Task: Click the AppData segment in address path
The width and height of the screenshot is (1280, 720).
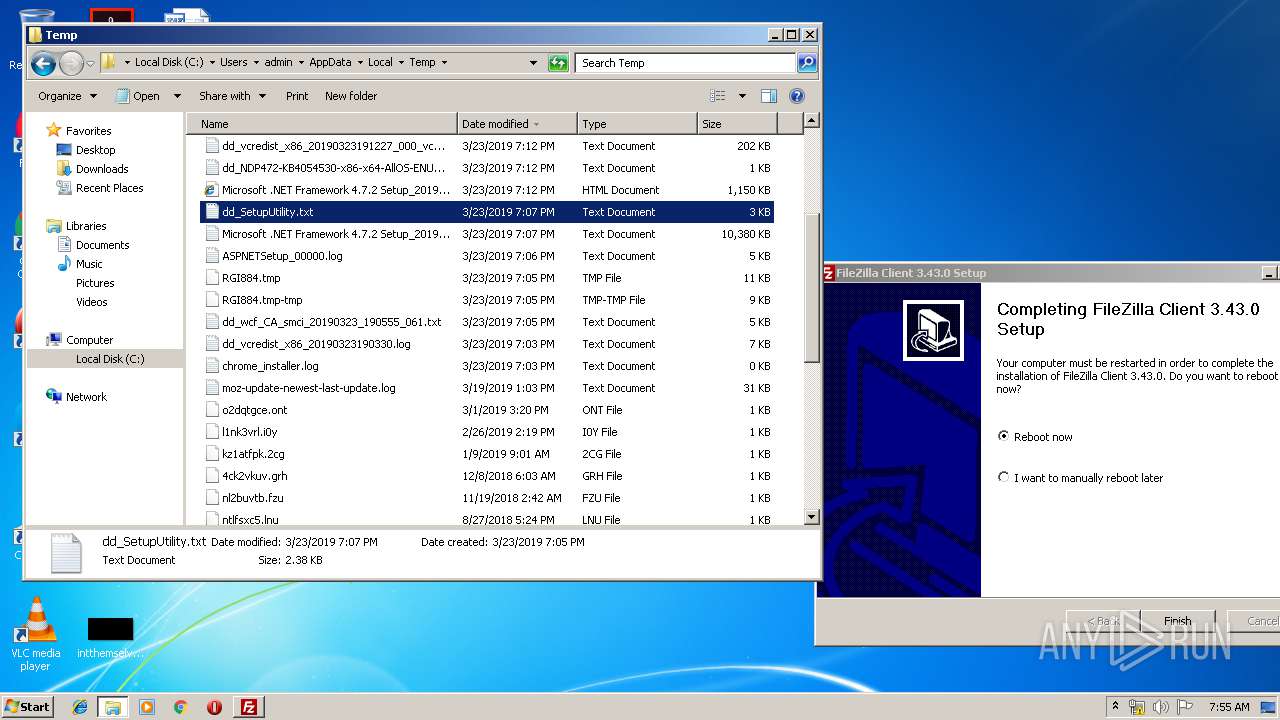Action: point(330,62)
